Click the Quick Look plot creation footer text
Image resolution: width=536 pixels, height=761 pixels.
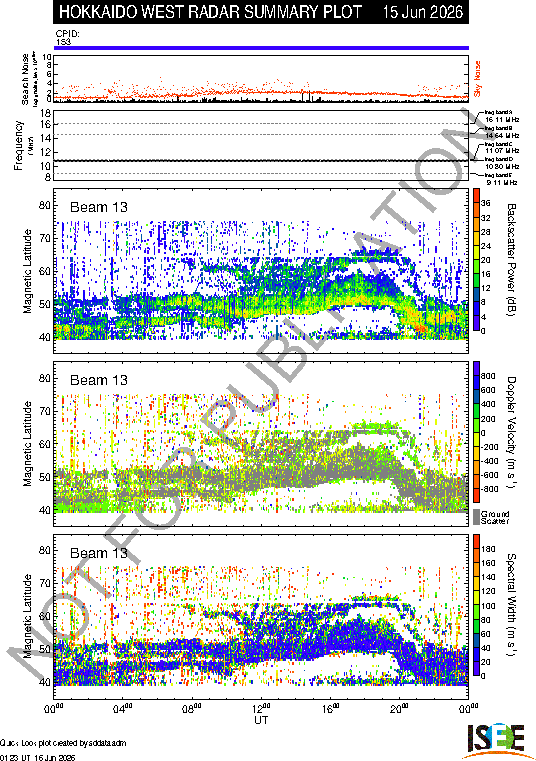[63, 743]
